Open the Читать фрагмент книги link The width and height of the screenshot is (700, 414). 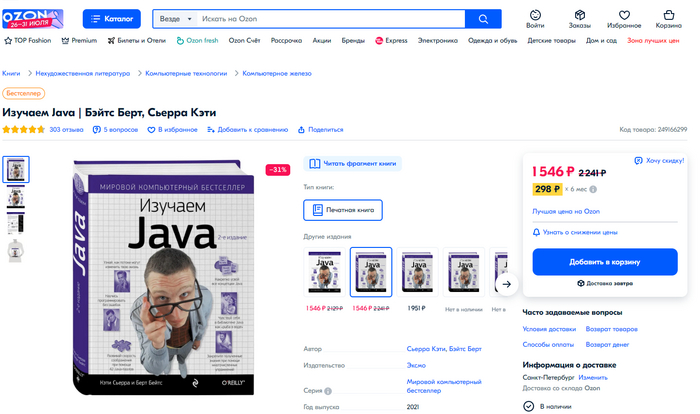pos(353,163)
